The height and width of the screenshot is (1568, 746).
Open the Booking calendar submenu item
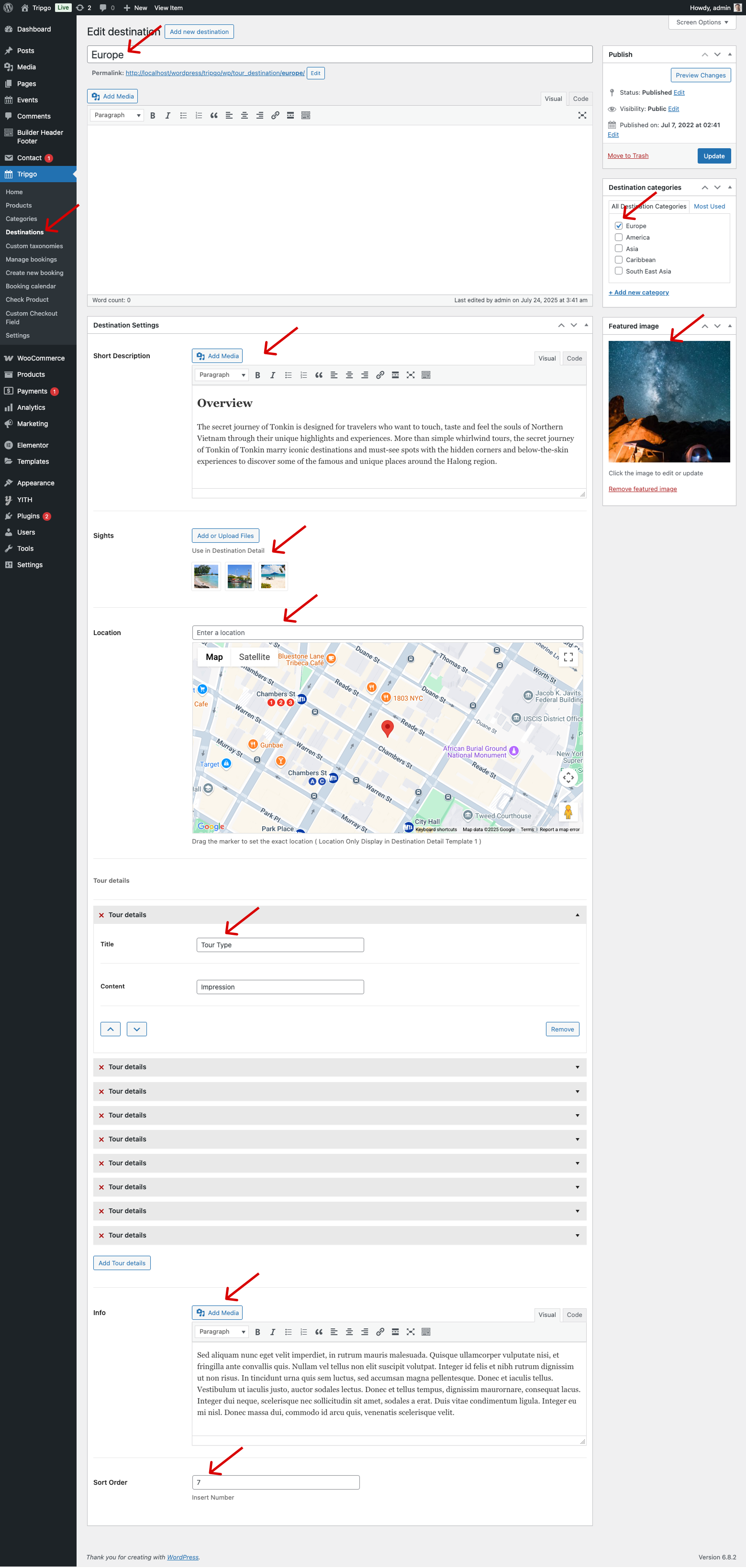click(x=31, y=286)
